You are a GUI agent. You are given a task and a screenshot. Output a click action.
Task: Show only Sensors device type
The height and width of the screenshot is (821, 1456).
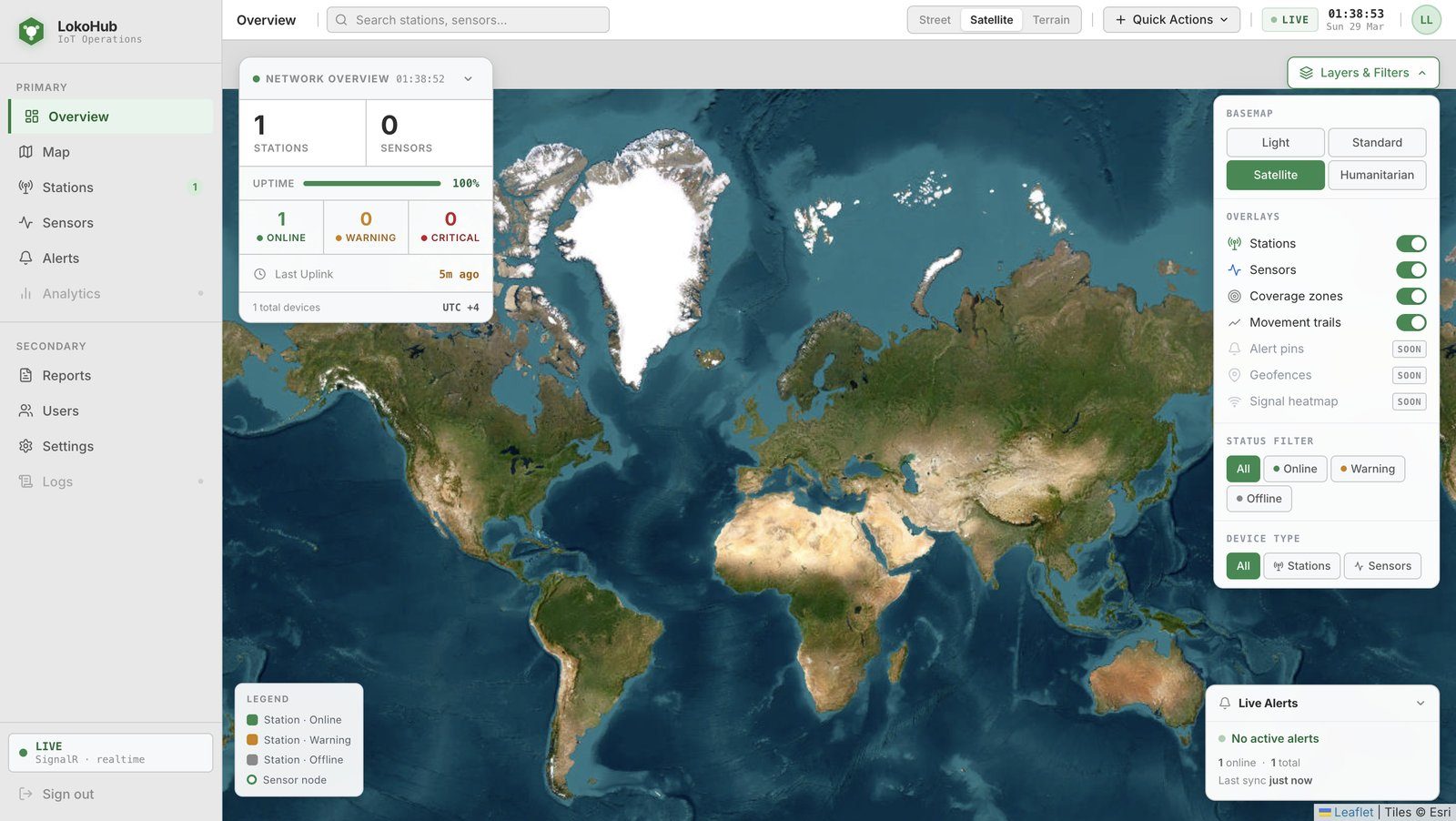[1382, 566]
